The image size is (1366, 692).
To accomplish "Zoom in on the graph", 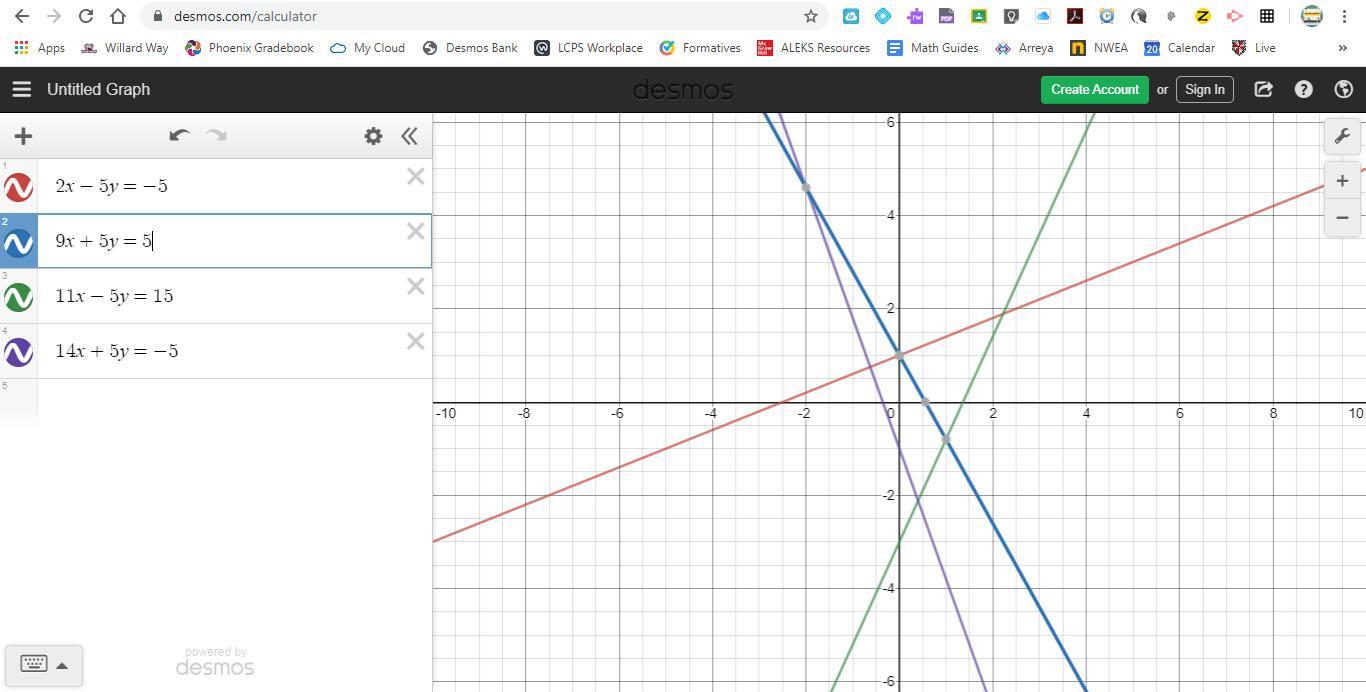I will pyautogui.click(x=1342, y=181).
